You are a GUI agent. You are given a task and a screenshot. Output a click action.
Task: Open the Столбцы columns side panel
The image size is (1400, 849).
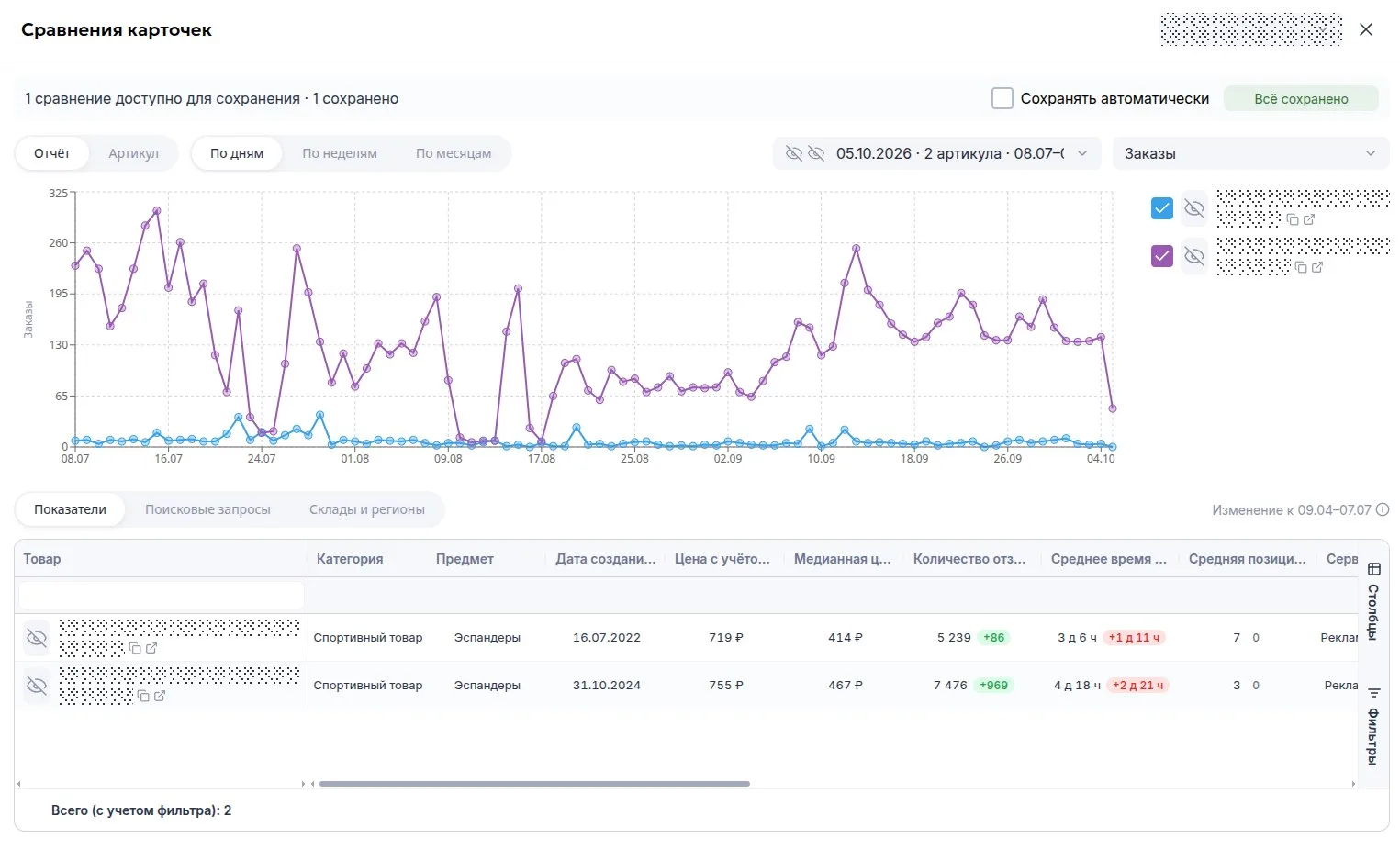[x=1373, y=602]
